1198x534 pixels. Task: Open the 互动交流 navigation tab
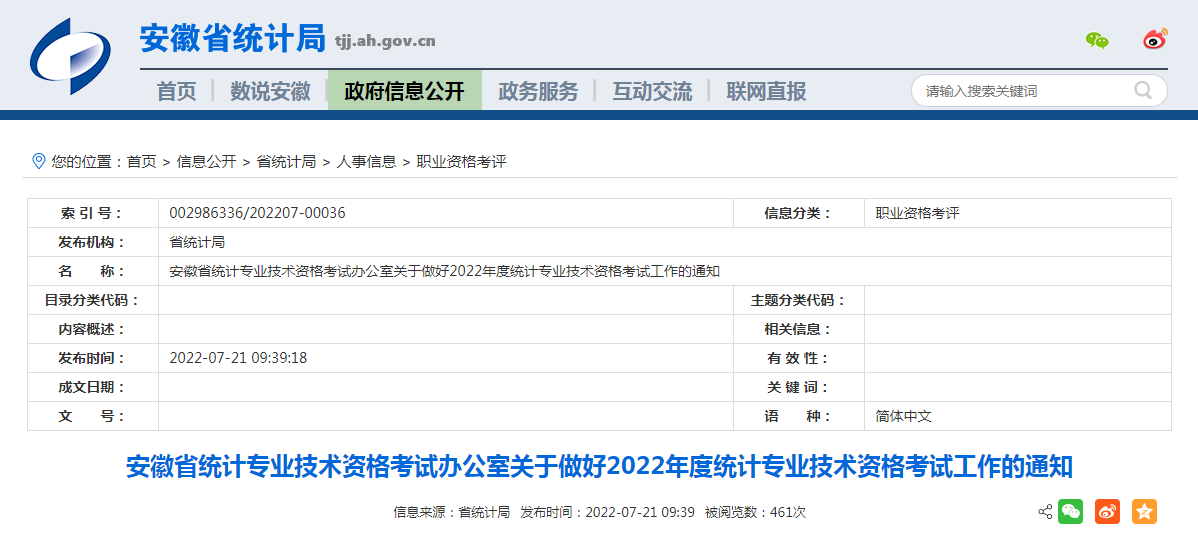652,91
